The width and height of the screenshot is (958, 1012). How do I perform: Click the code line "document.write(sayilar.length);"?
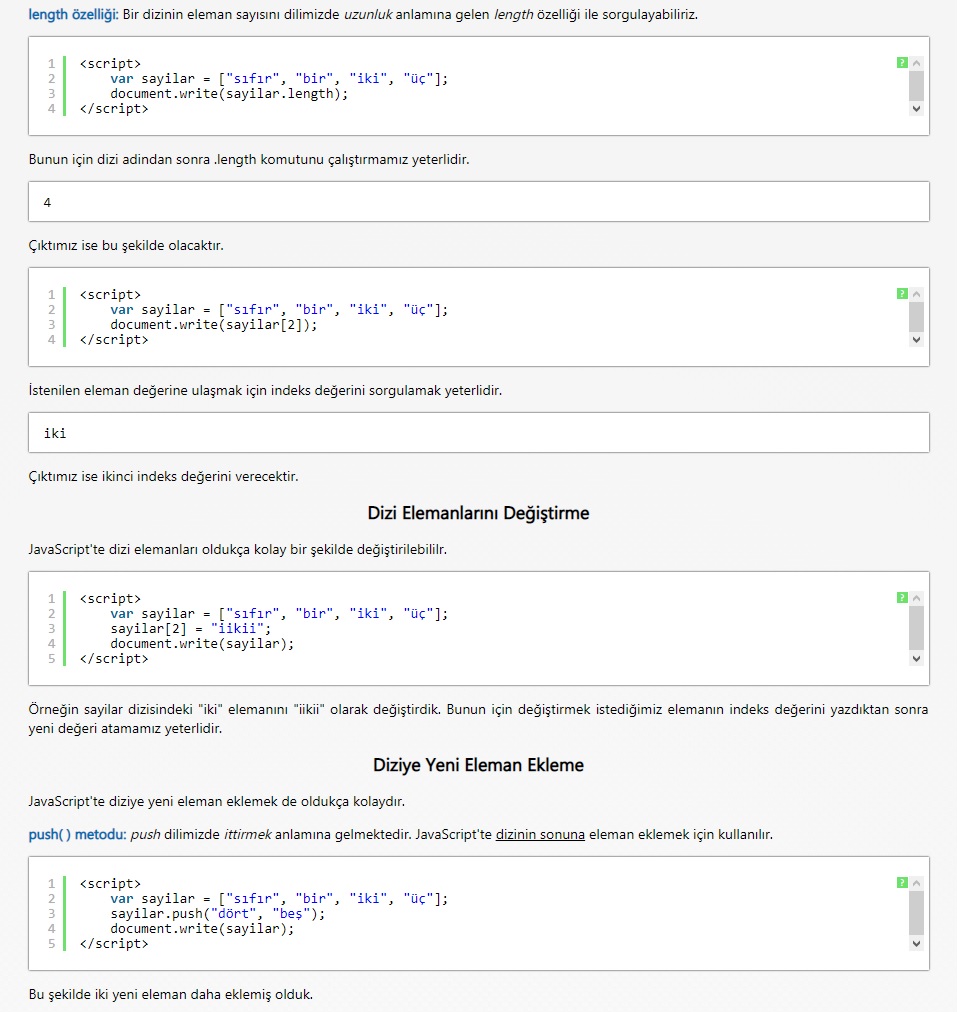[x=229, y=94]
